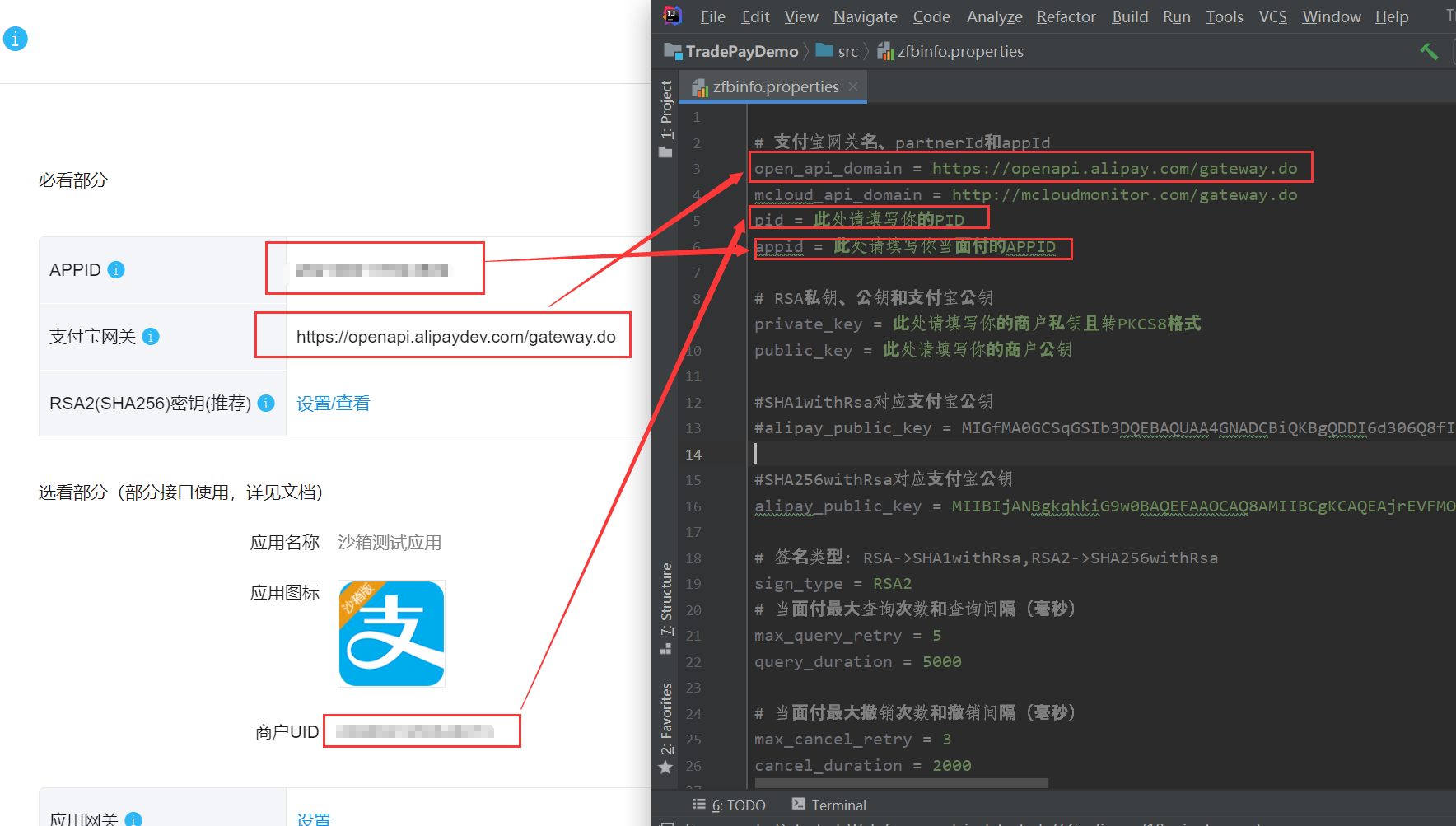
Task: Click the query_duration = 5000 line
Action: coord(858,661)
